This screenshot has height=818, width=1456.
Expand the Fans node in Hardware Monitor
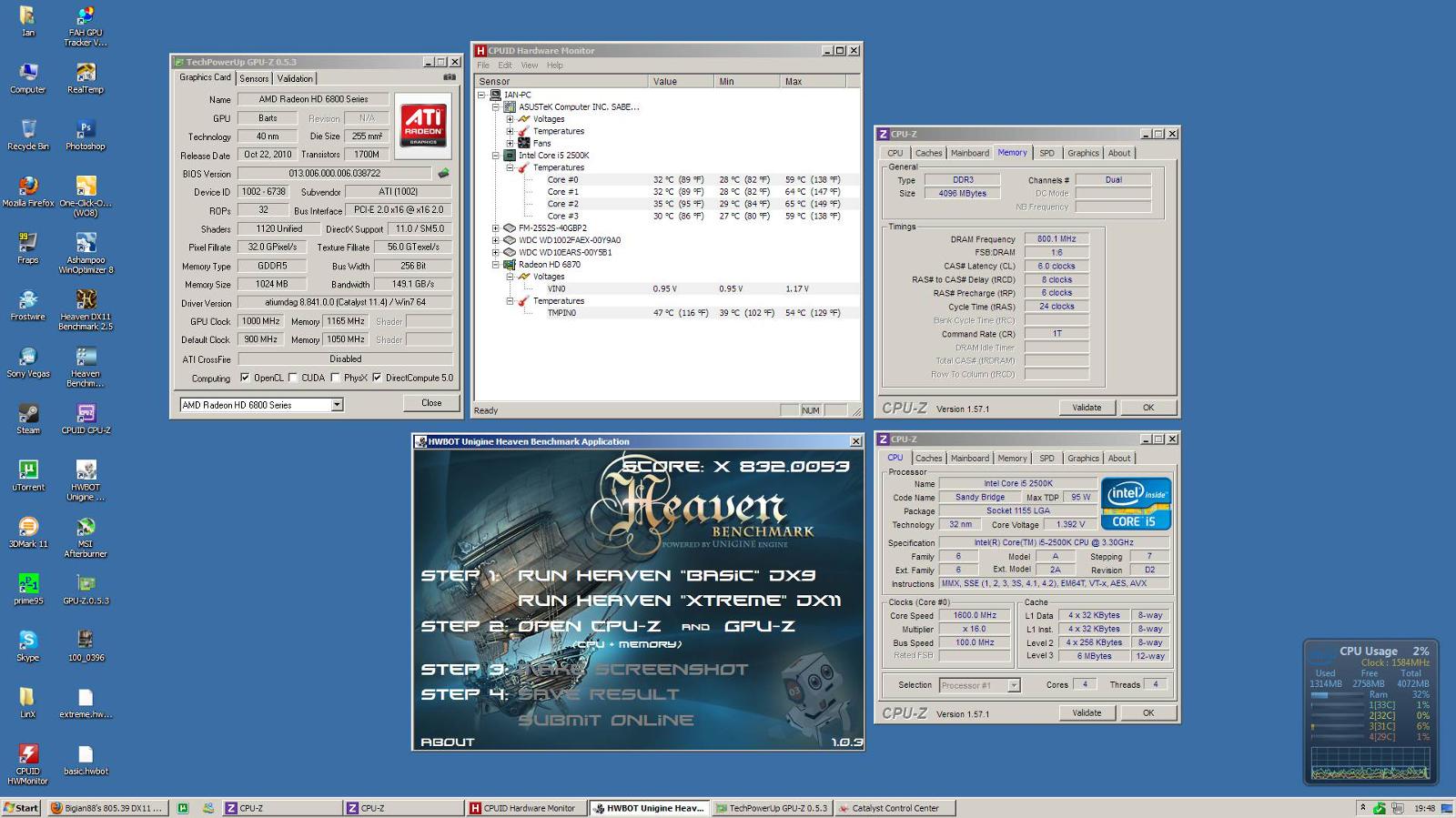(510, 143)
